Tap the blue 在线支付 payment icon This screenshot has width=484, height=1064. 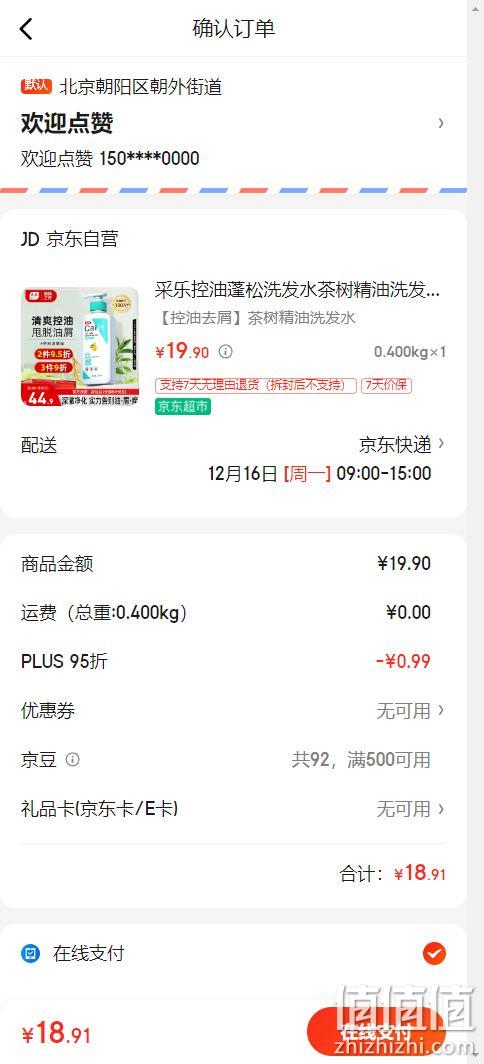tap(31, 954)
